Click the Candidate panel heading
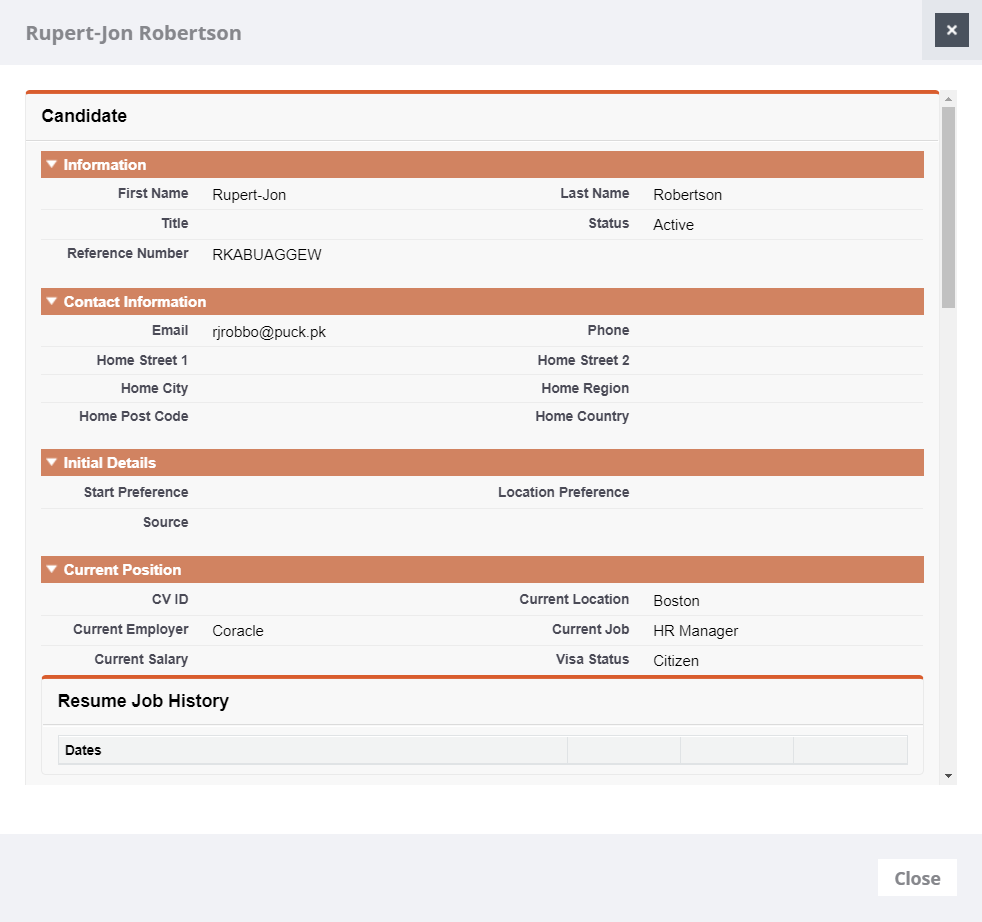The width and height of the screenshot is (982, 922). (84, 116)
